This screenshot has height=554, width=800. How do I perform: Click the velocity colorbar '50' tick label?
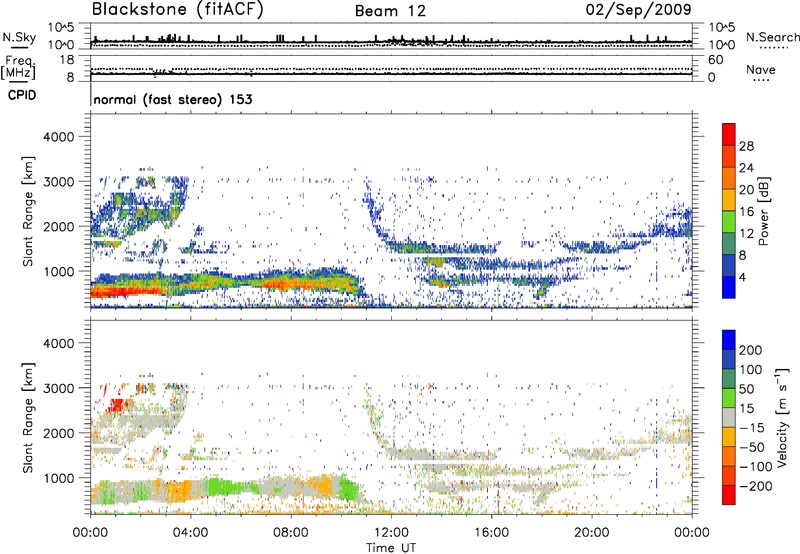[746, 389]
